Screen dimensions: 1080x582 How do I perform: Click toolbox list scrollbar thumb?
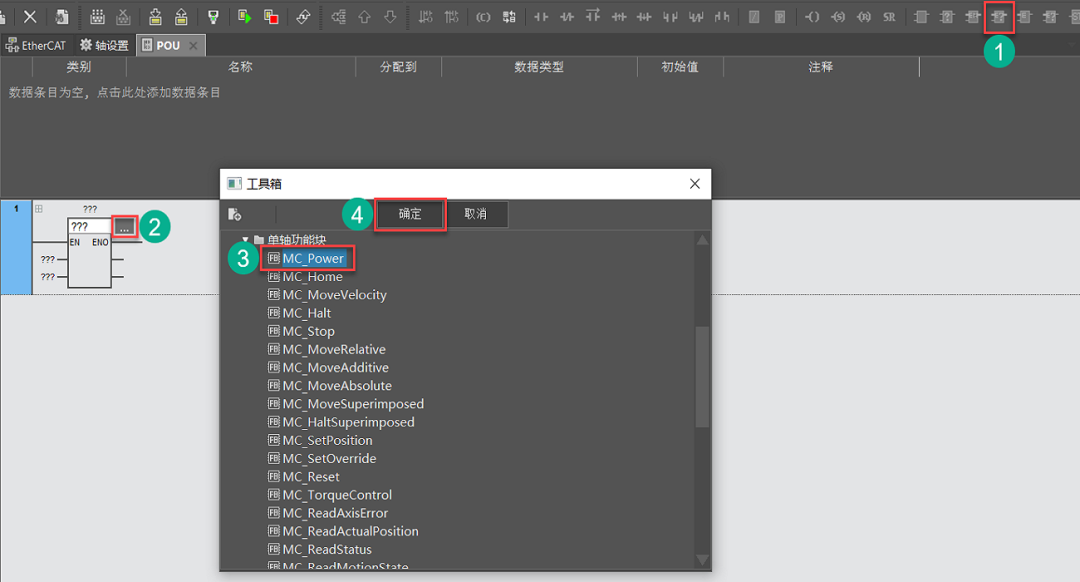tap(702, 377)
